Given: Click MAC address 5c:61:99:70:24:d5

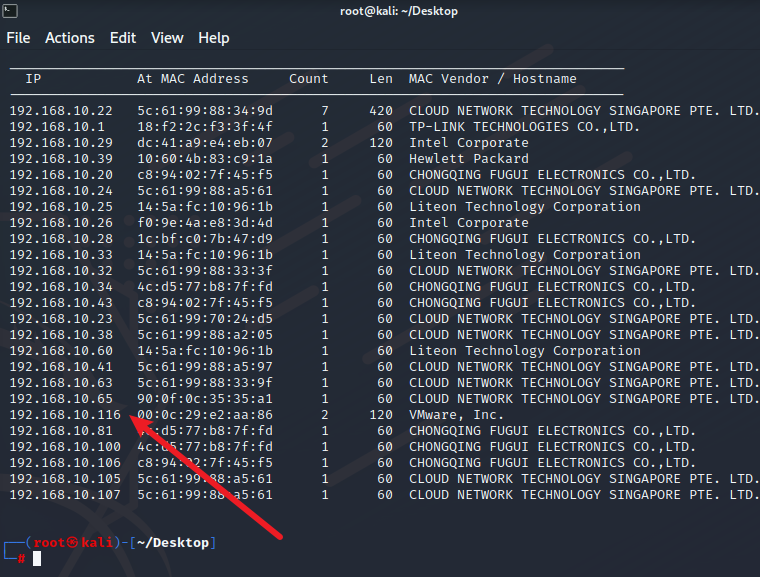Looking at the screenshot, I should (205, 319).
